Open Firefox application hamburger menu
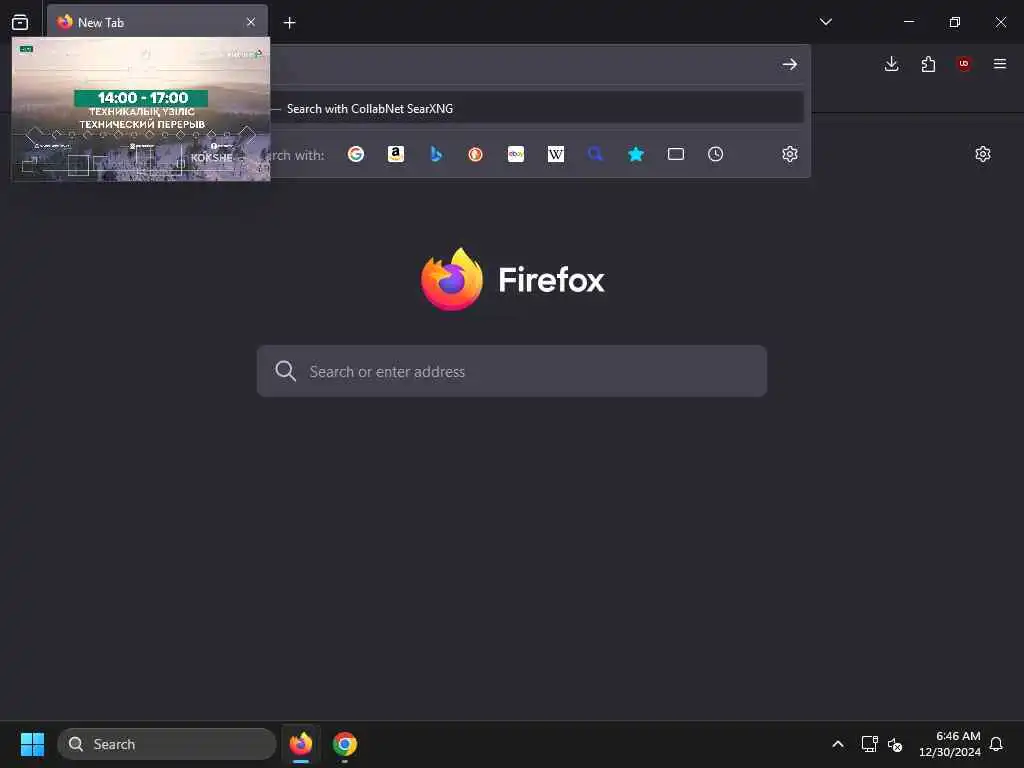This screenshot has height=768, width=1024. click(x=1000, y=63)
